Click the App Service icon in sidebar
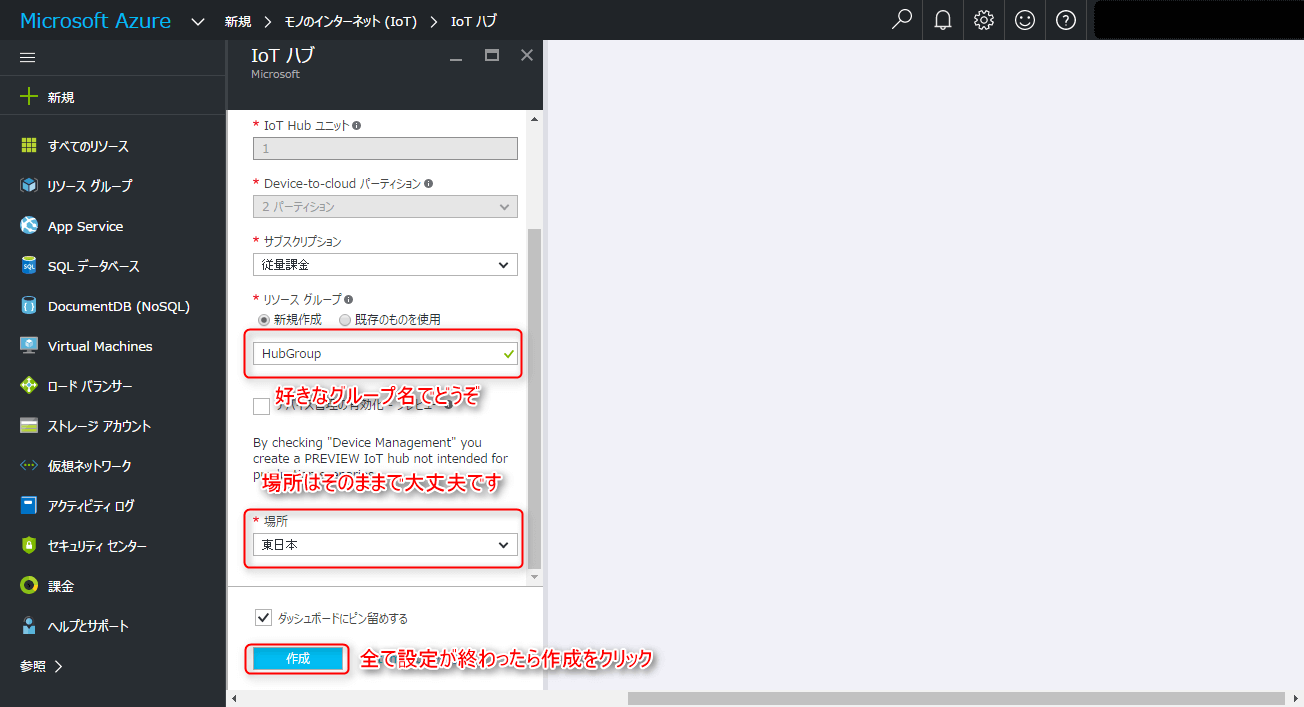Viewport: 1304px width, 707px height. coord(29,226)
